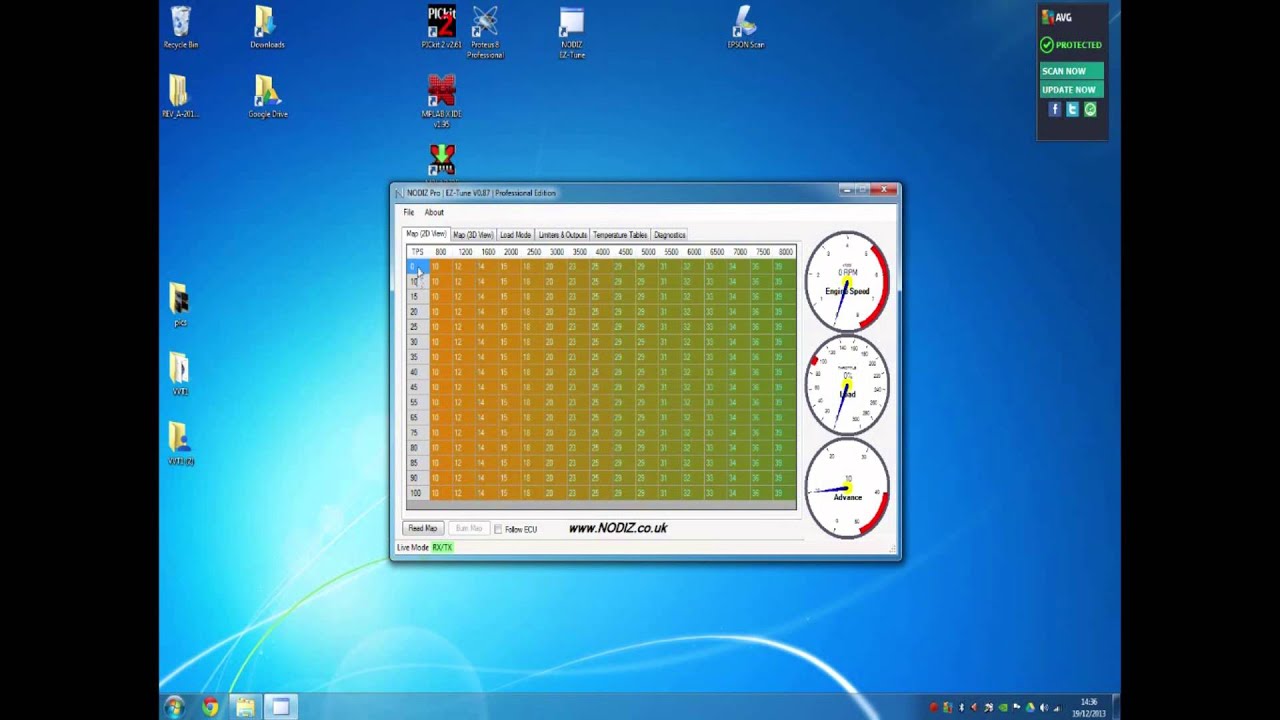The height and width of the screenshot is (720, 1280).
Task: Open the About menu
Action: click(x=434, y=212)
